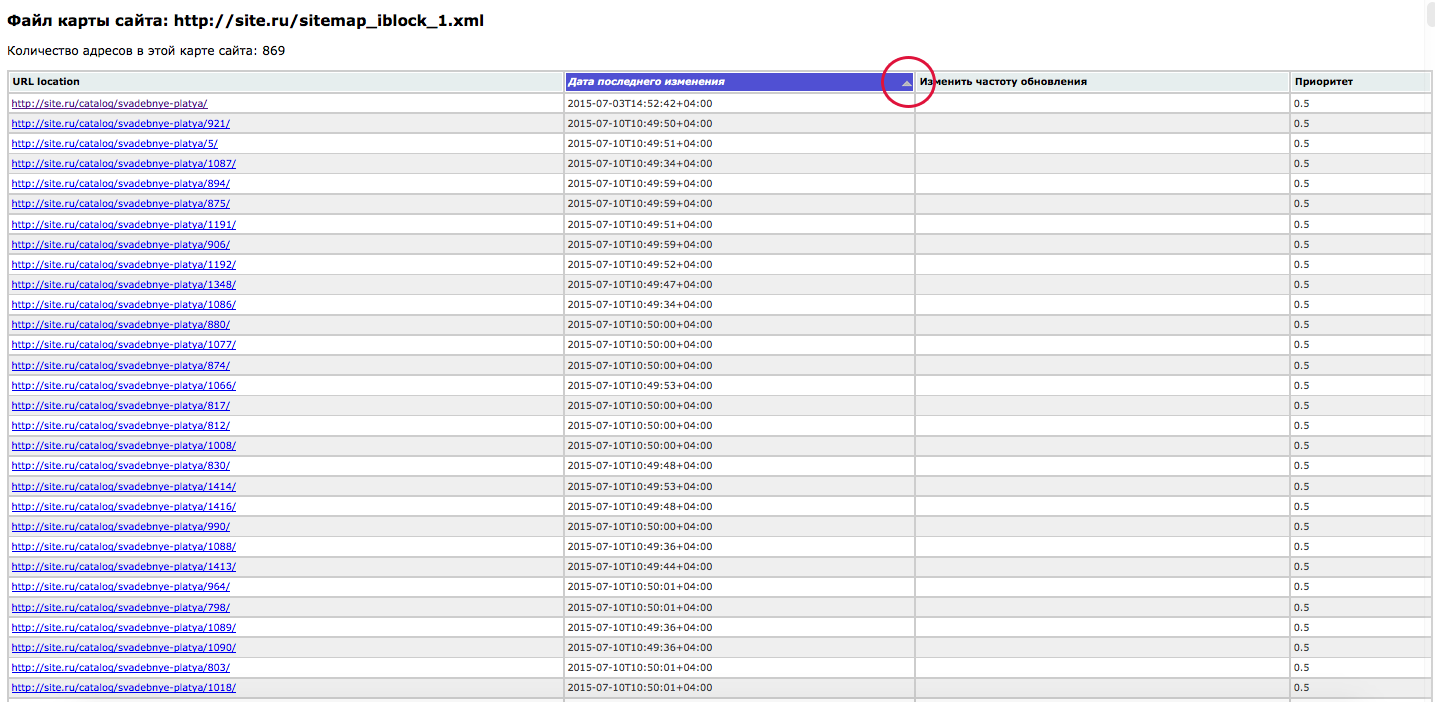
Task: Sort by Изменить частоту обновления header
Action: click(x=1003, y=82)
